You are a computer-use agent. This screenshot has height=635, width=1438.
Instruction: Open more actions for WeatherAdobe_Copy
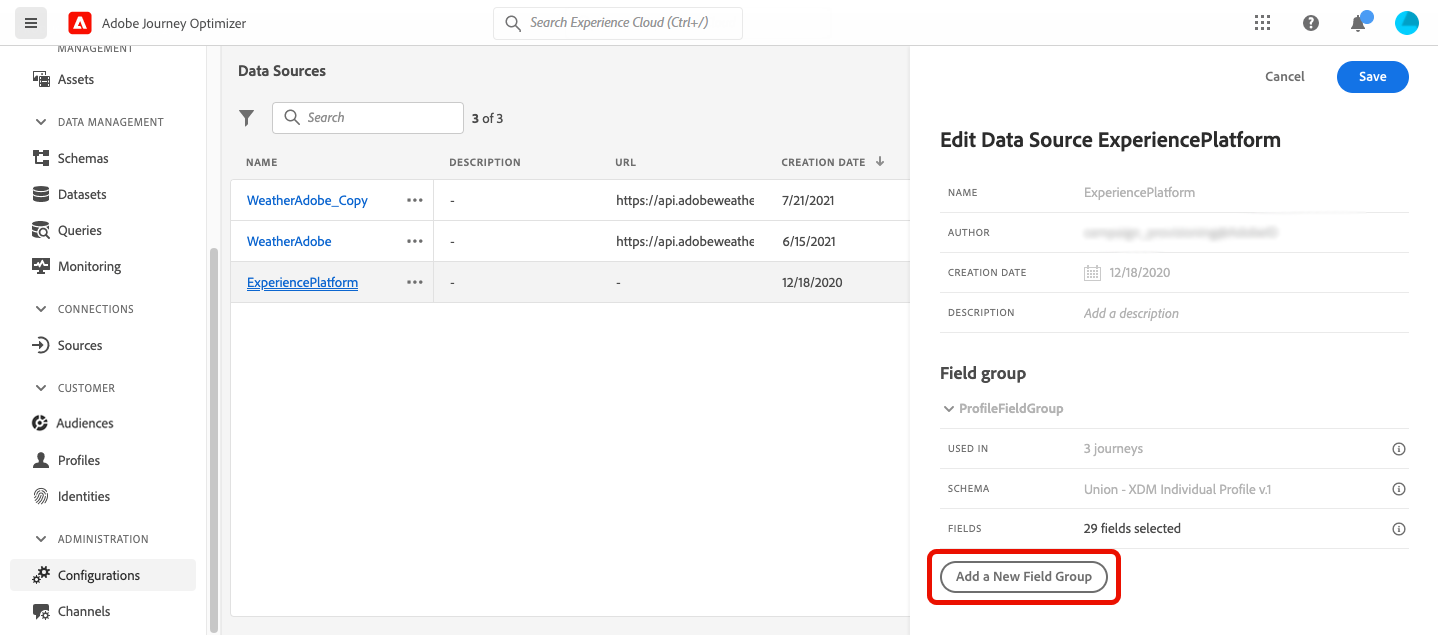tap(415, 200)
